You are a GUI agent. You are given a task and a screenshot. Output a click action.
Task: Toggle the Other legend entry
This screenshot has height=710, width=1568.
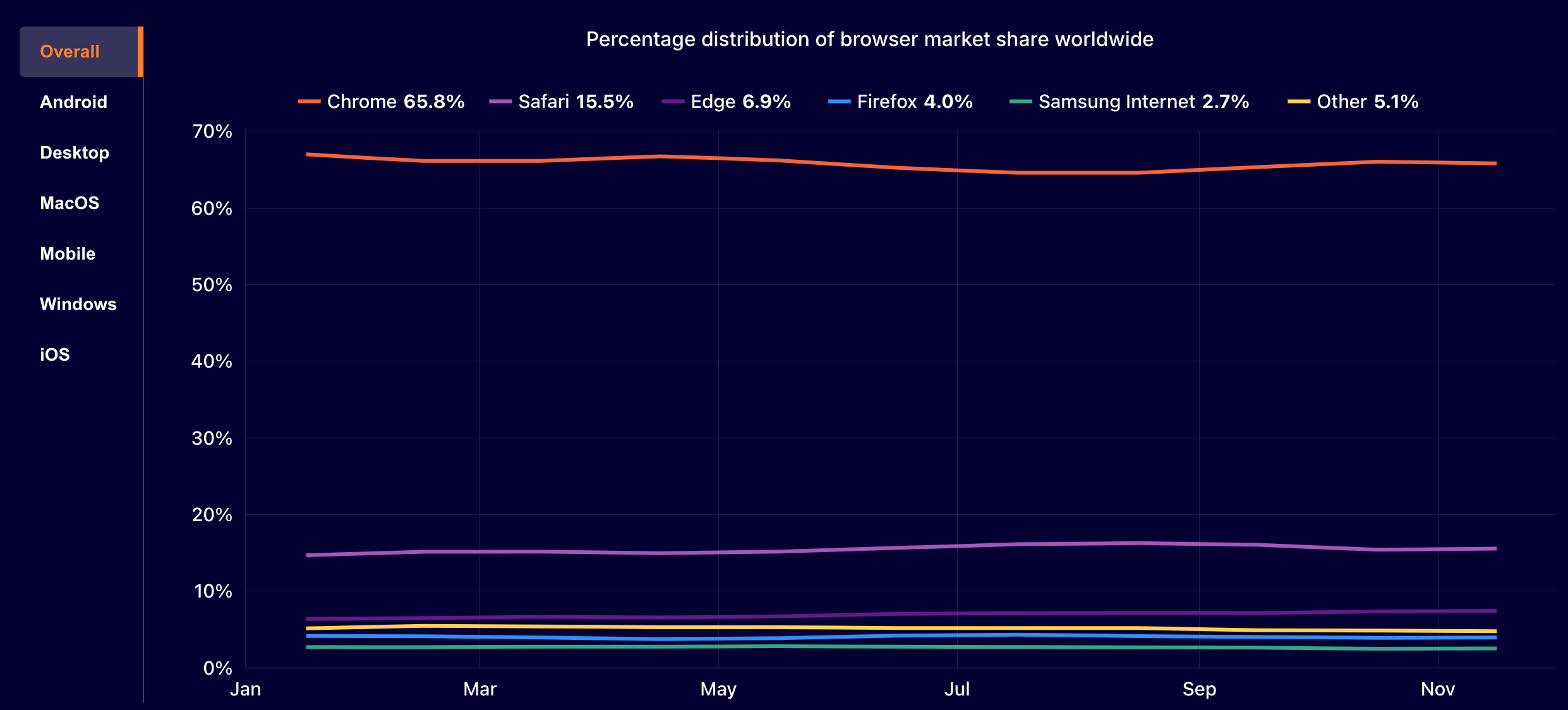[x=1367, y=102]
